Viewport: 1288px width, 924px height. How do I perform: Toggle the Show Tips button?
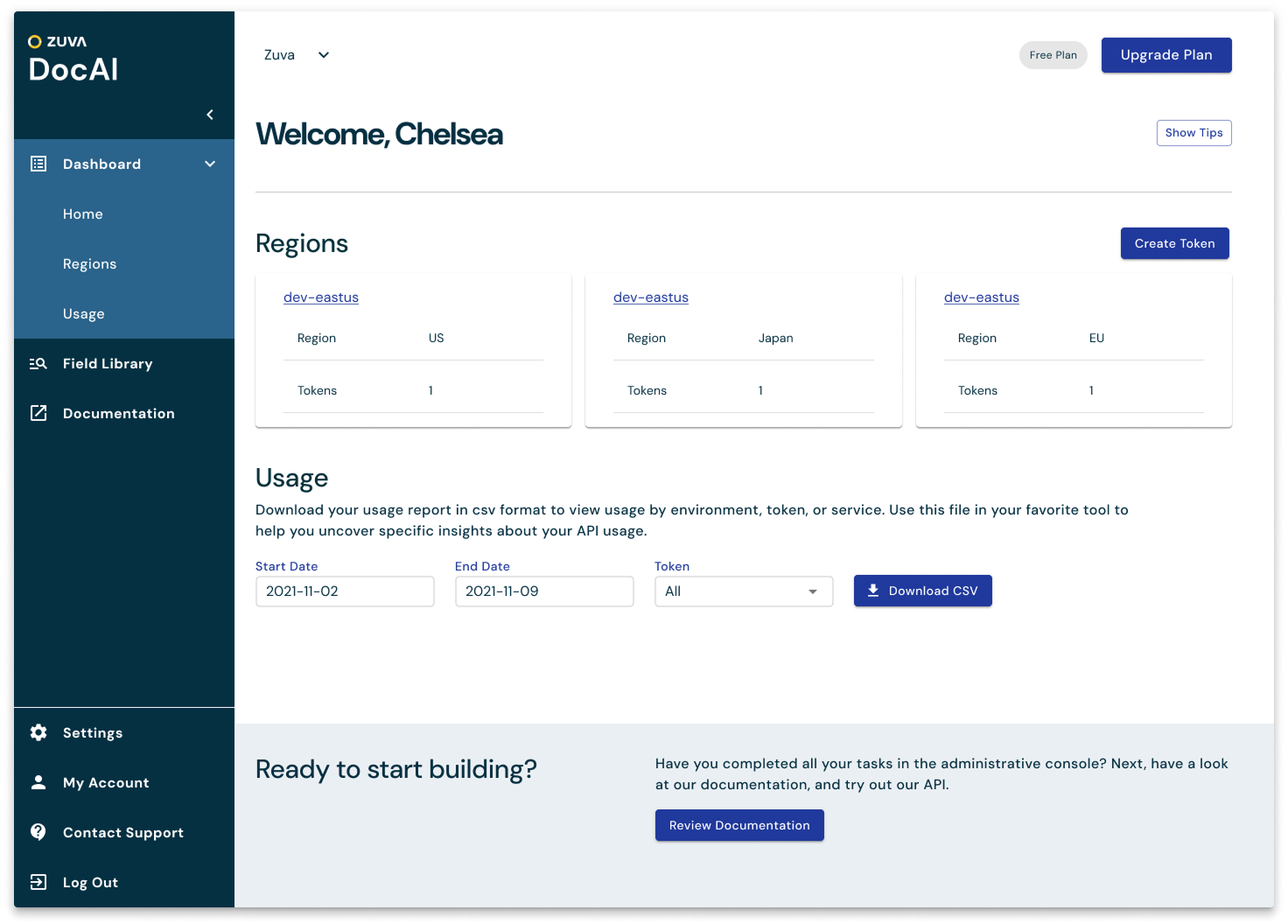(x=1193, y=133)
